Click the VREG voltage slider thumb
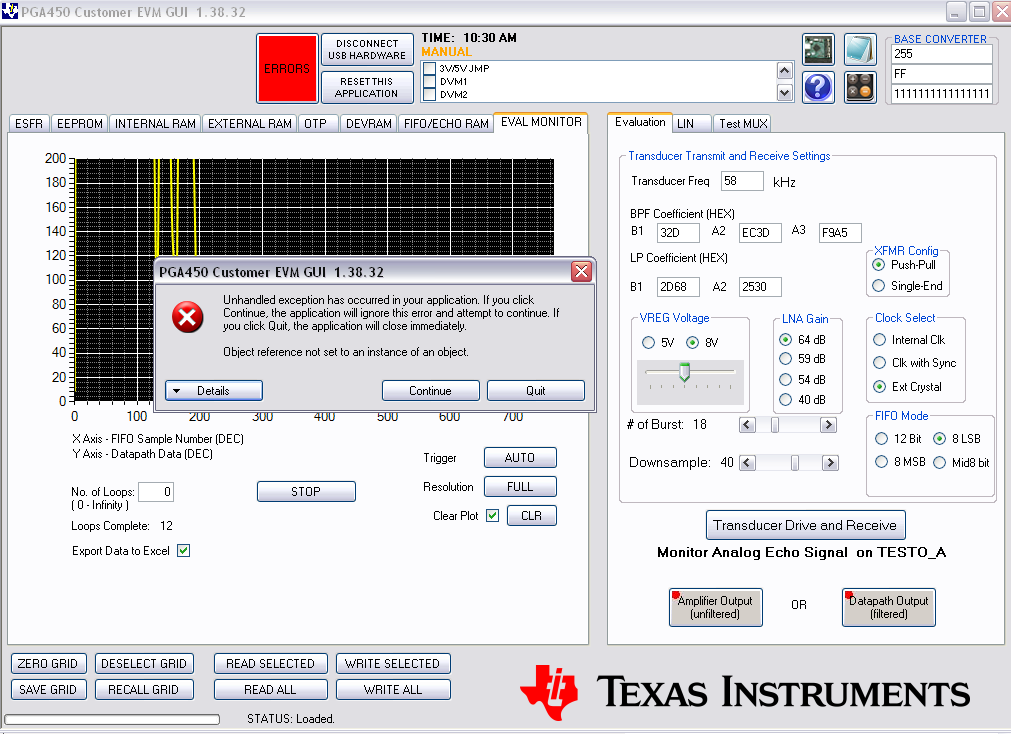Screen dimensions: 1011x734 pyautogui.click(x=685, y=372)
